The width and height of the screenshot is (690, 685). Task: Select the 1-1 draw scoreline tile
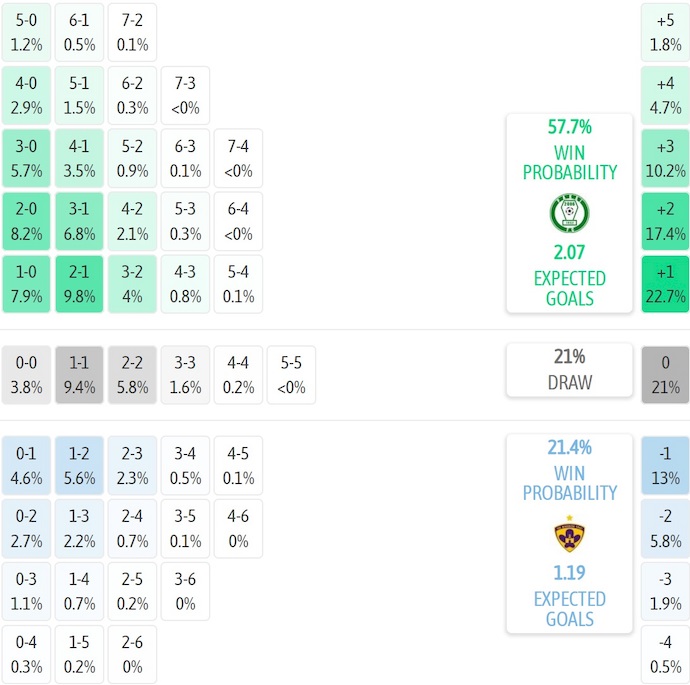(x=80, y=375)
